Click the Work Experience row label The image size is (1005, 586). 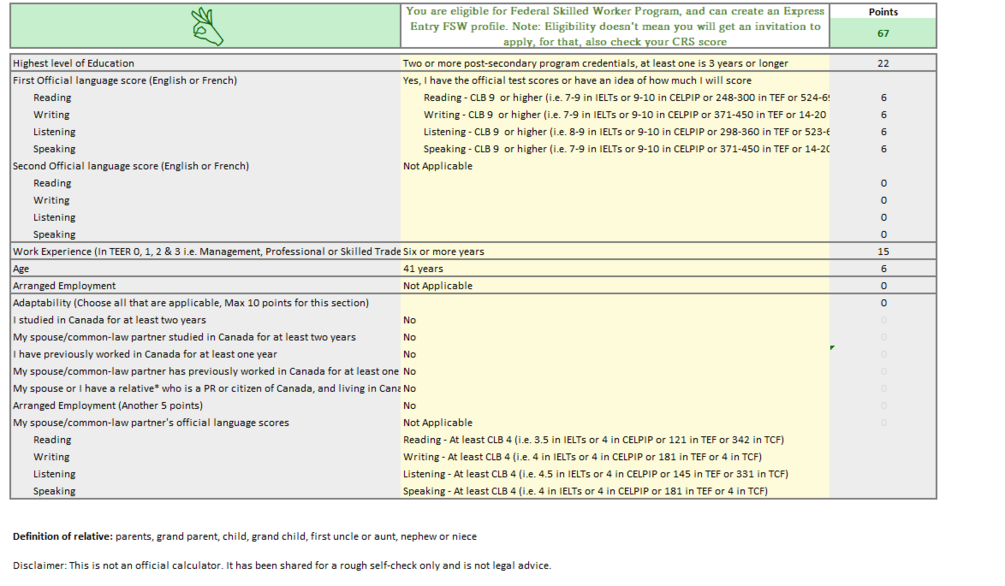click(206, 251)
